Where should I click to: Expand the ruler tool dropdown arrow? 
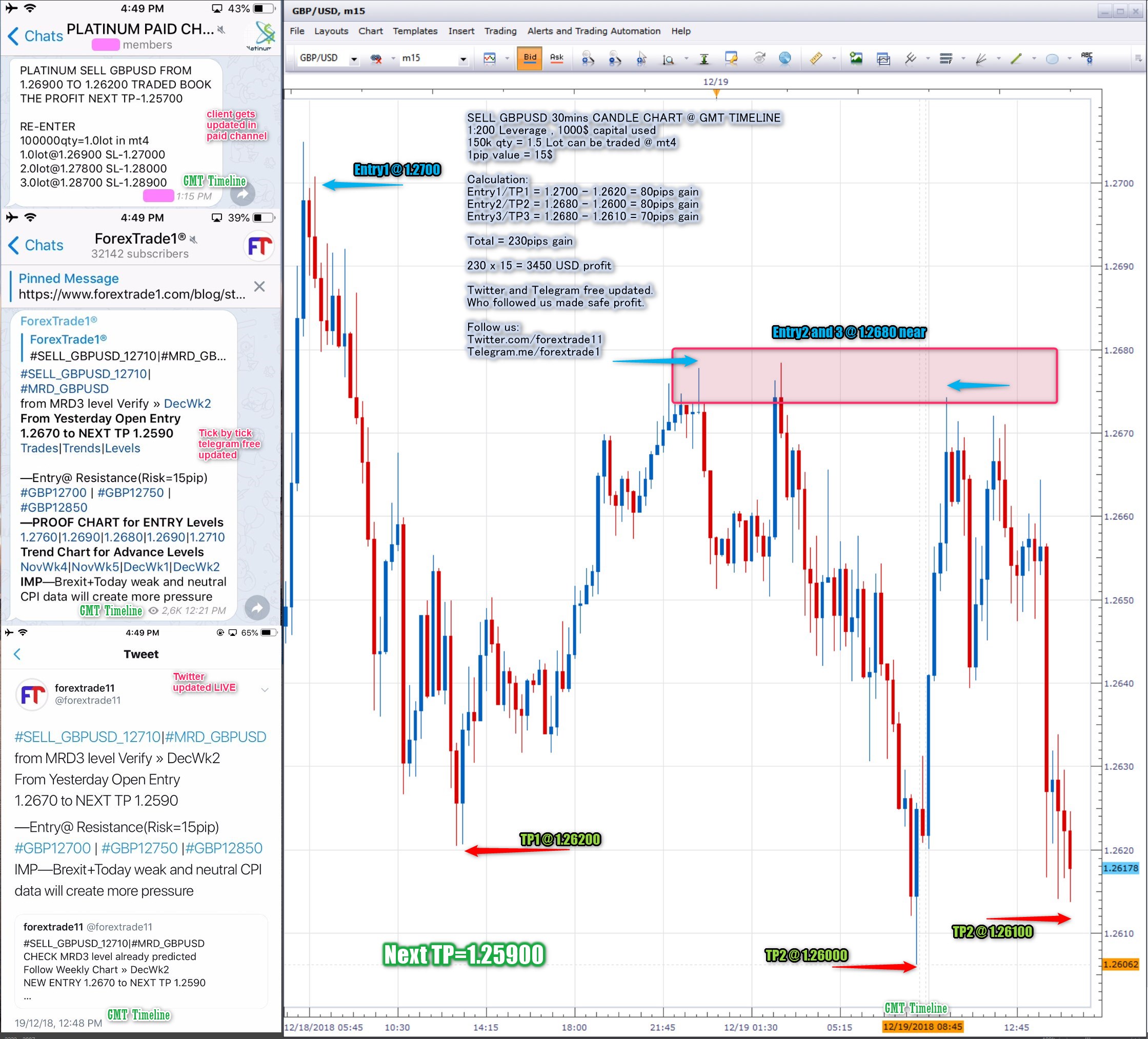click(x=834, y=58)
